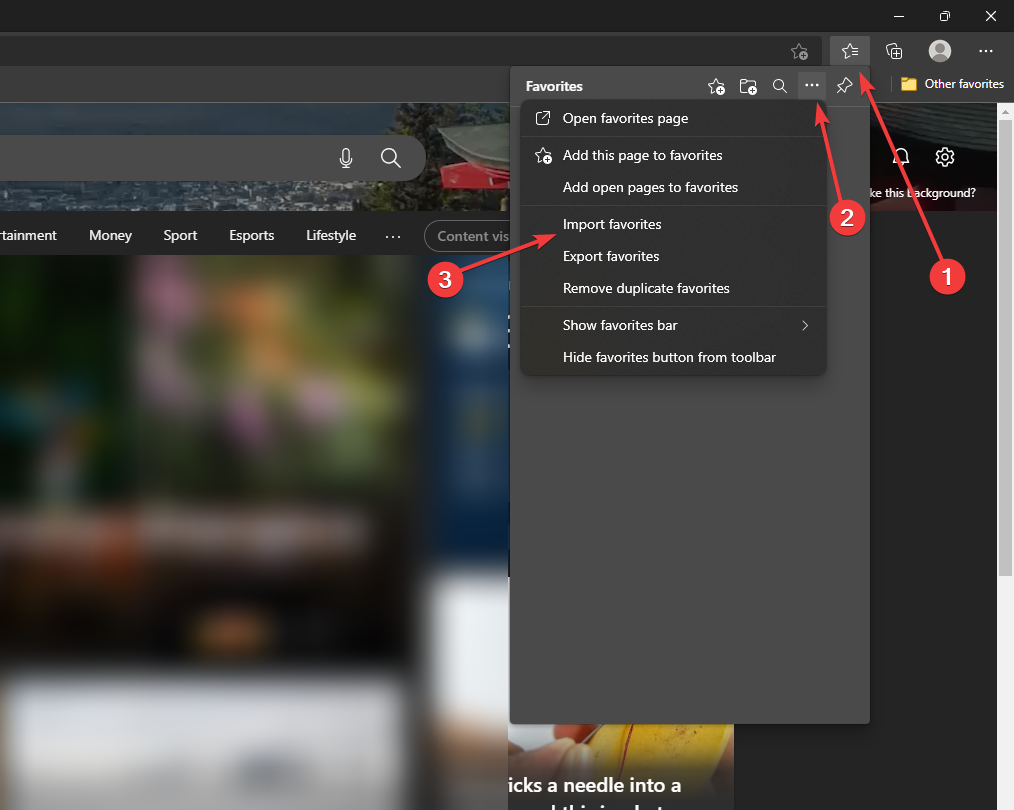Open the notifications bell icon
Image resolution: width=1014 pixels, height=810 pixels.
click(901, 157)
